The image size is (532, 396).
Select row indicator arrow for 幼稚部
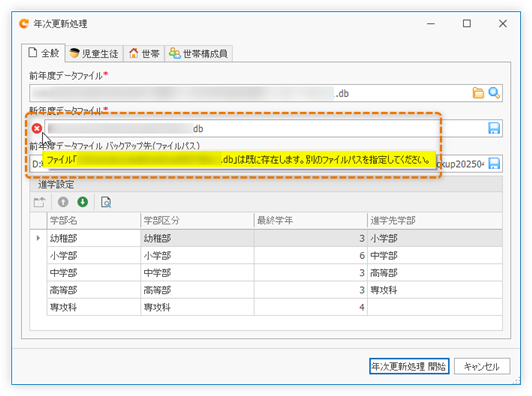coord(38,238)
